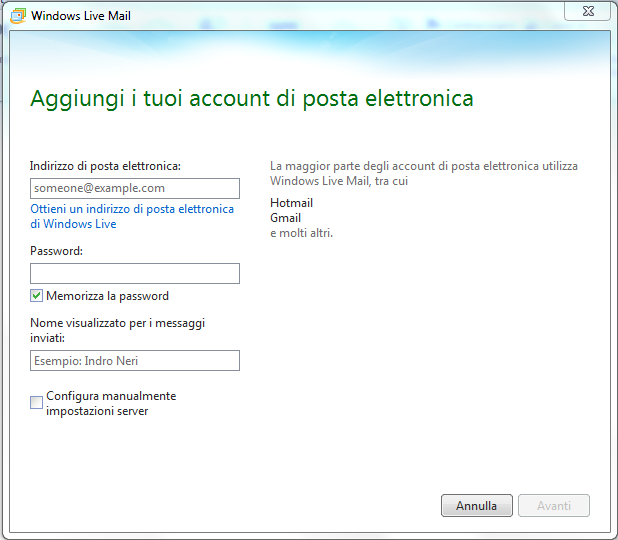Uncheck the Memorizza la password checkbox
Viewport: 618px width, 540px height.
[37, 296]
